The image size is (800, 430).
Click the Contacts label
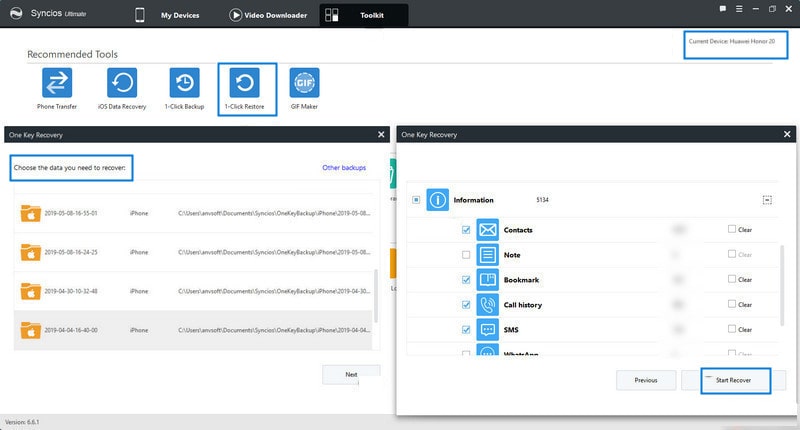[518, 230]
